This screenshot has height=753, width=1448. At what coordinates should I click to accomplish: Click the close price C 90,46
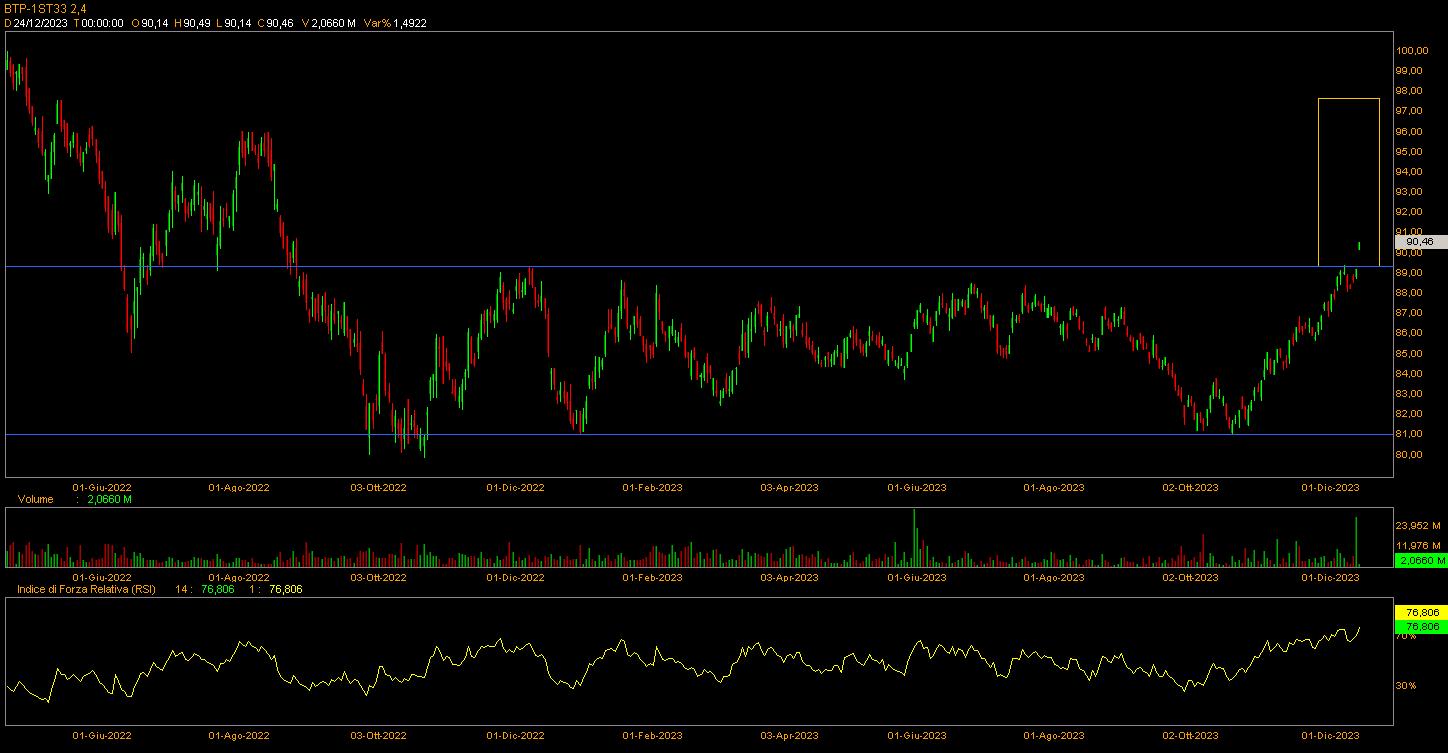coord(275,22)
